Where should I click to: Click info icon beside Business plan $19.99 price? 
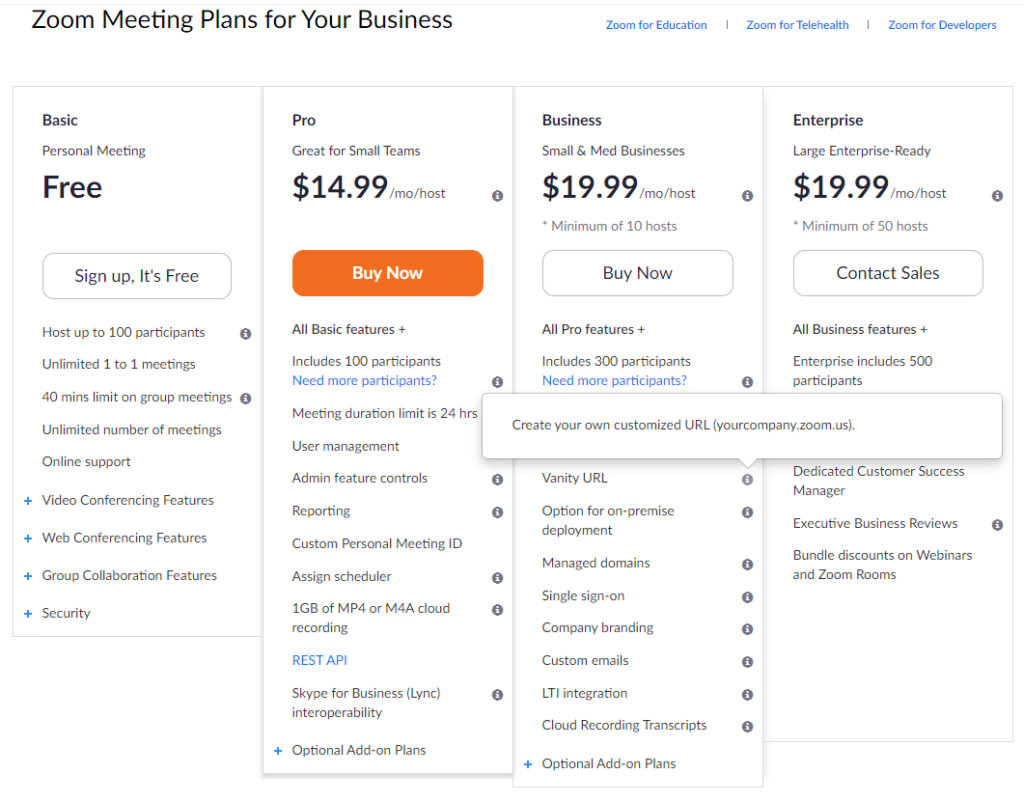tap(748, 196)
